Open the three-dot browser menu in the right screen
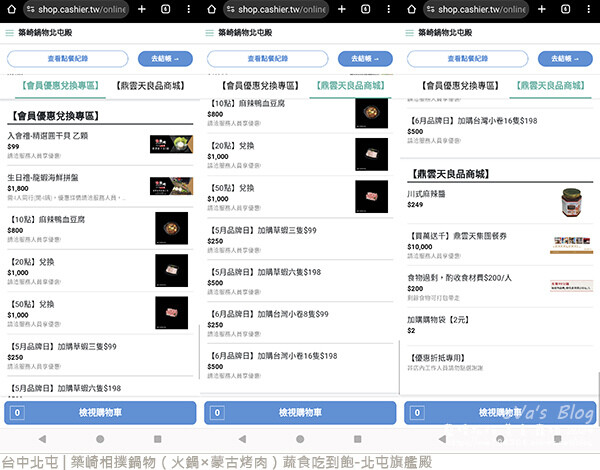The image size is (600, 470). (x=586, y=8)
